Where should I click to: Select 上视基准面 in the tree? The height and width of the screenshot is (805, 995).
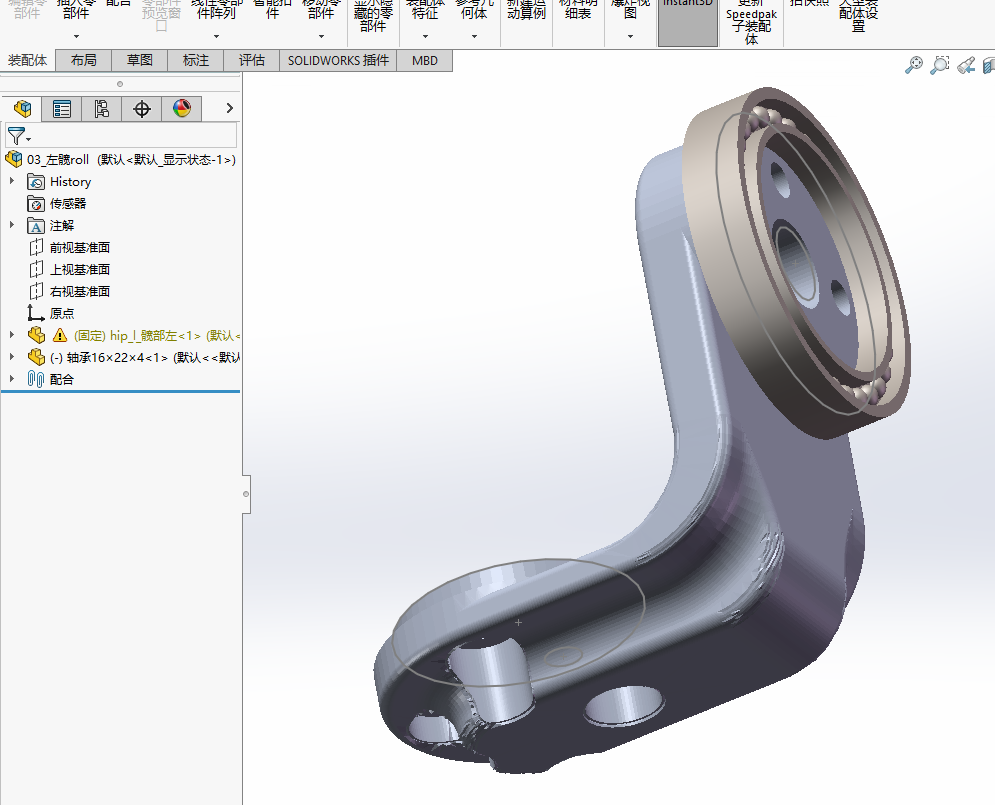[x=80, y=270]
